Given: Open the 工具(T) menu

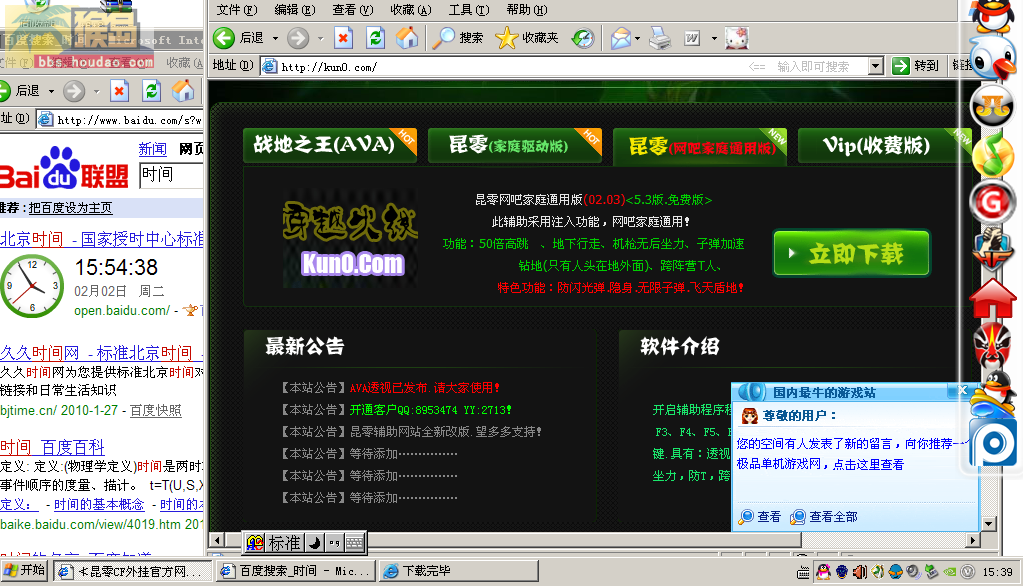Looking at the screenshot, I should click(x=469, y=10).
